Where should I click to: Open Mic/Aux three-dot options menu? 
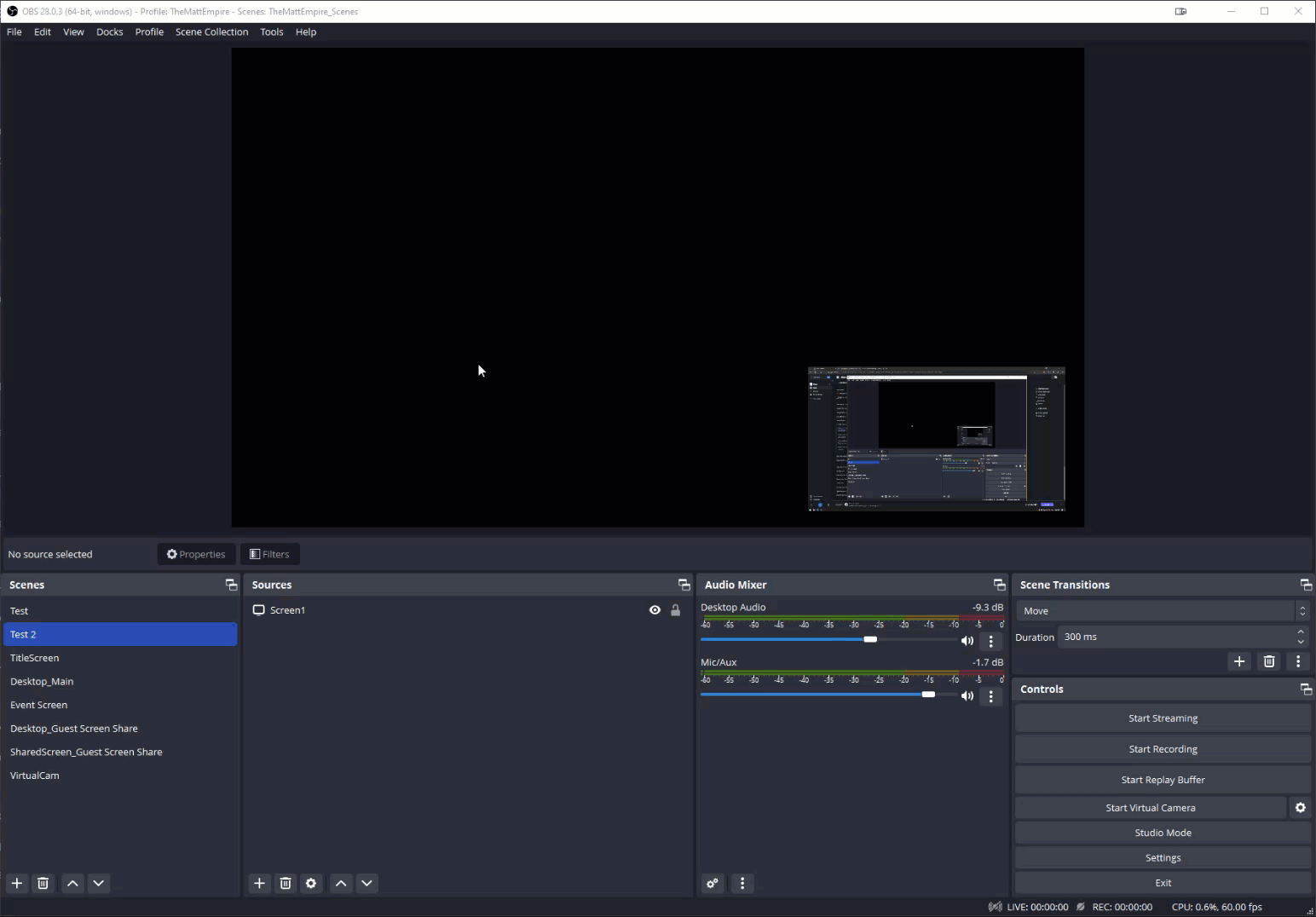click(990, 696)
